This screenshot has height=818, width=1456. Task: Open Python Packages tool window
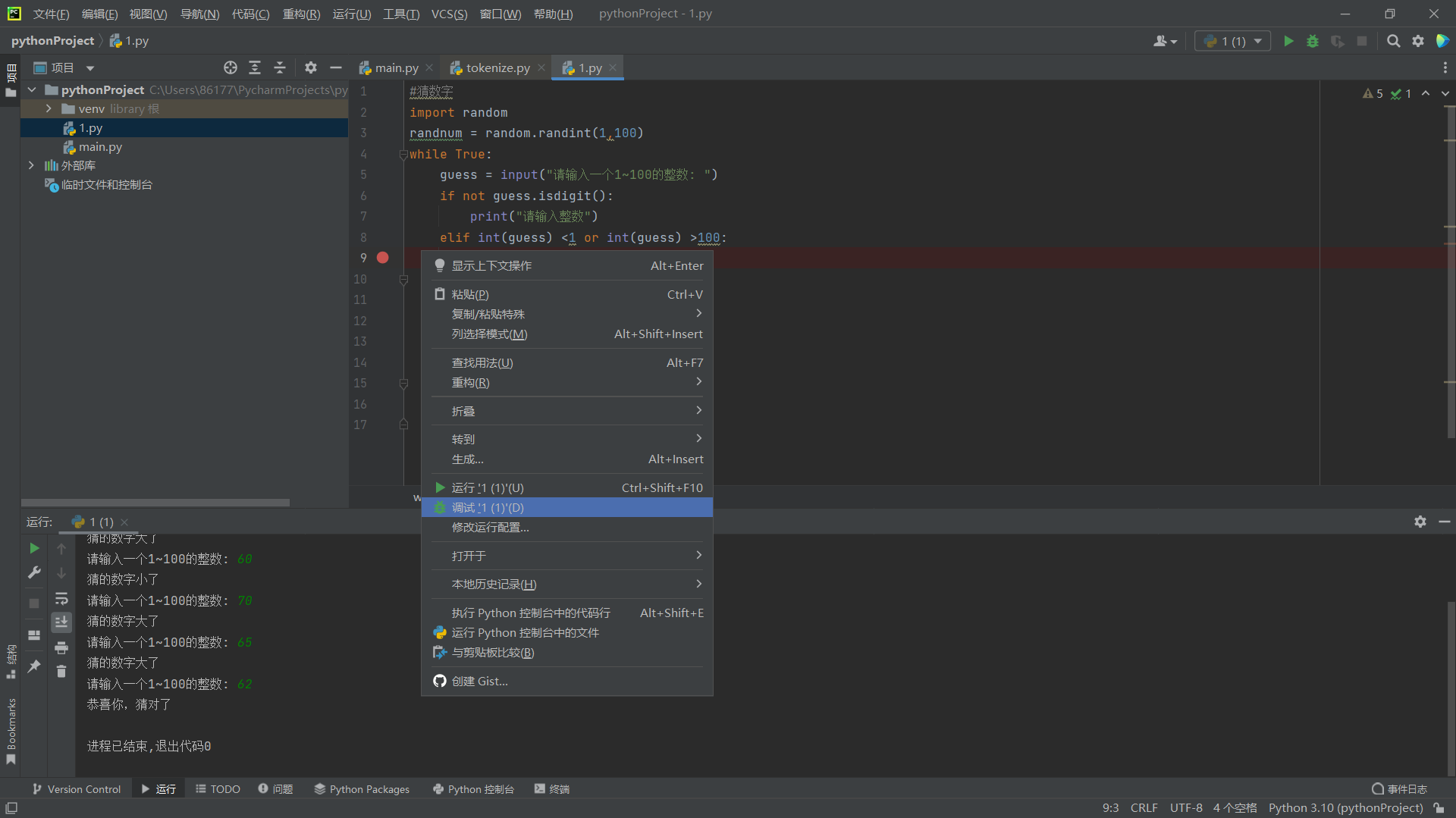[x=362, y=789]
